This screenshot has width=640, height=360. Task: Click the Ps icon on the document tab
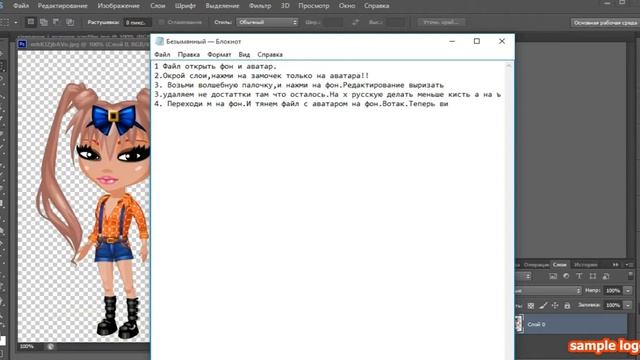pyautogui.click(x=22, y=44)
